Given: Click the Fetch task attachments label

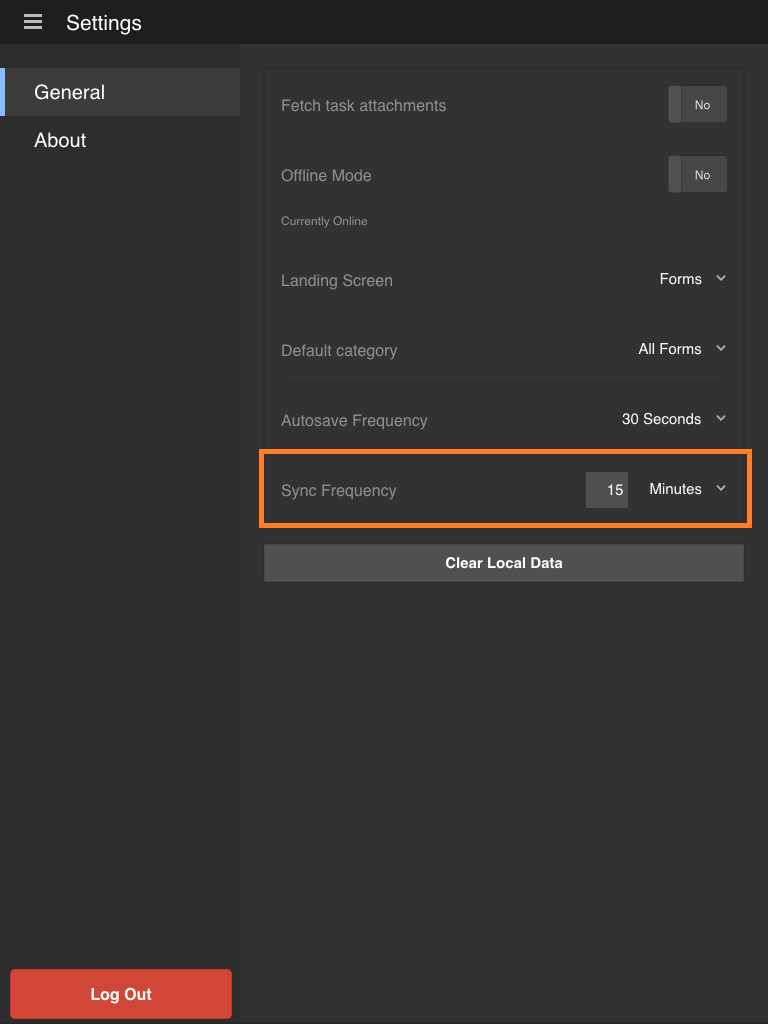Looking at the screenshot, I should click(x=363, y=106).
